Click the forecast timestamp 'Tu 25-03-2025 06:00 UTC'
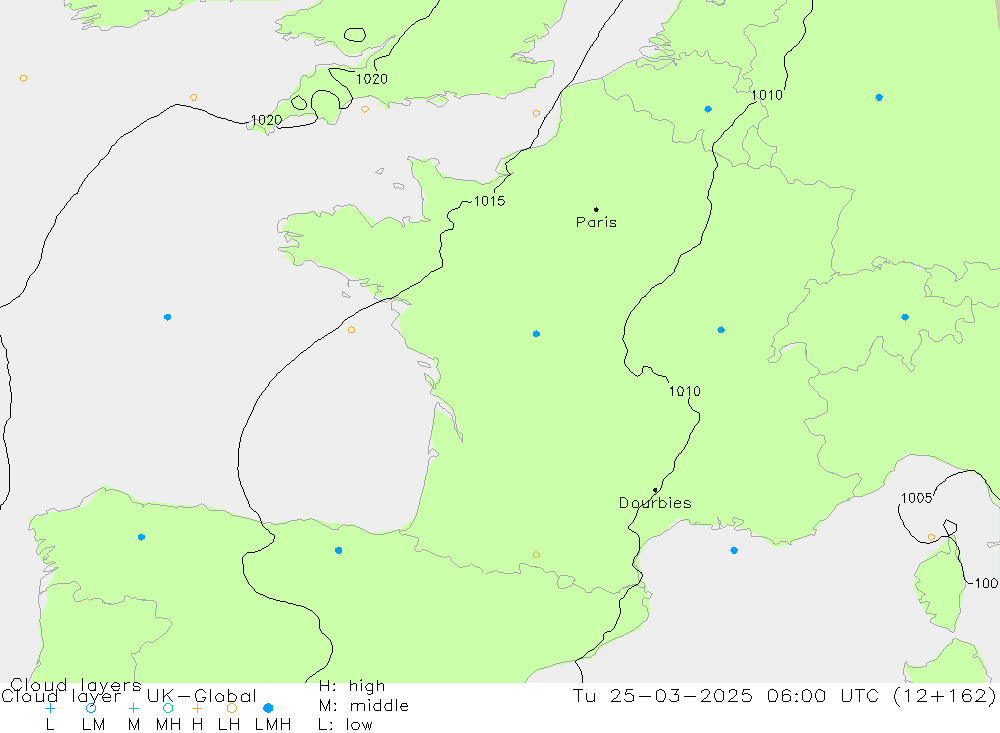This screenshot has width=1000, height=733. coord(724,695)
